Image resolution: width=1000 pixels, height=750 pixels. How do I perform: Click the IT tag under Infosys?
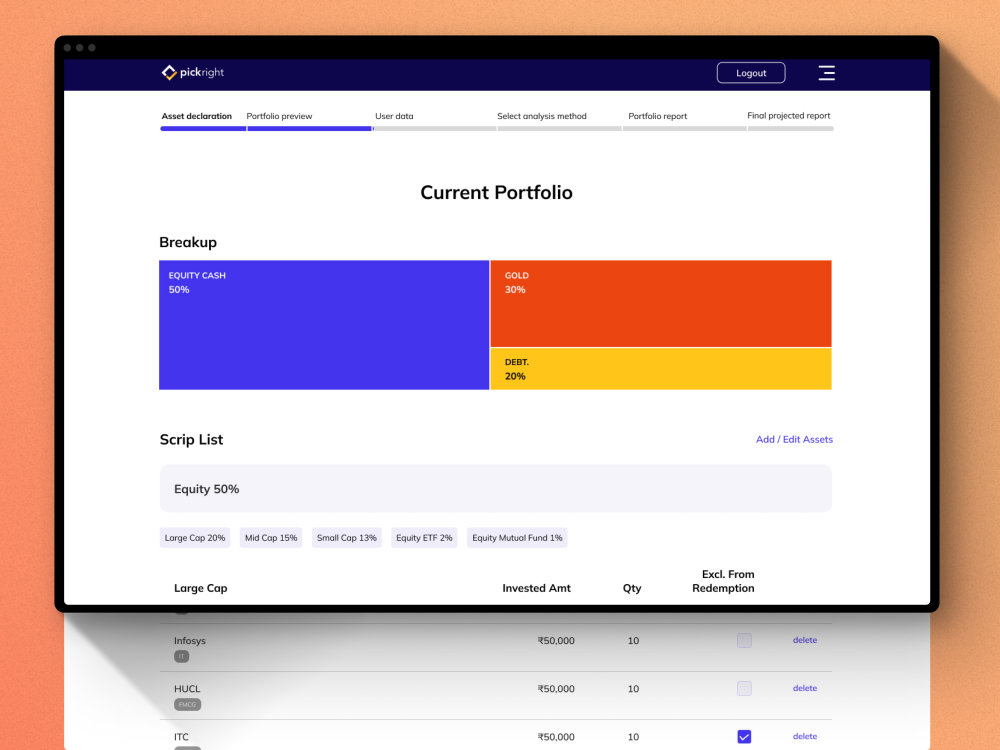coord(182,656)
